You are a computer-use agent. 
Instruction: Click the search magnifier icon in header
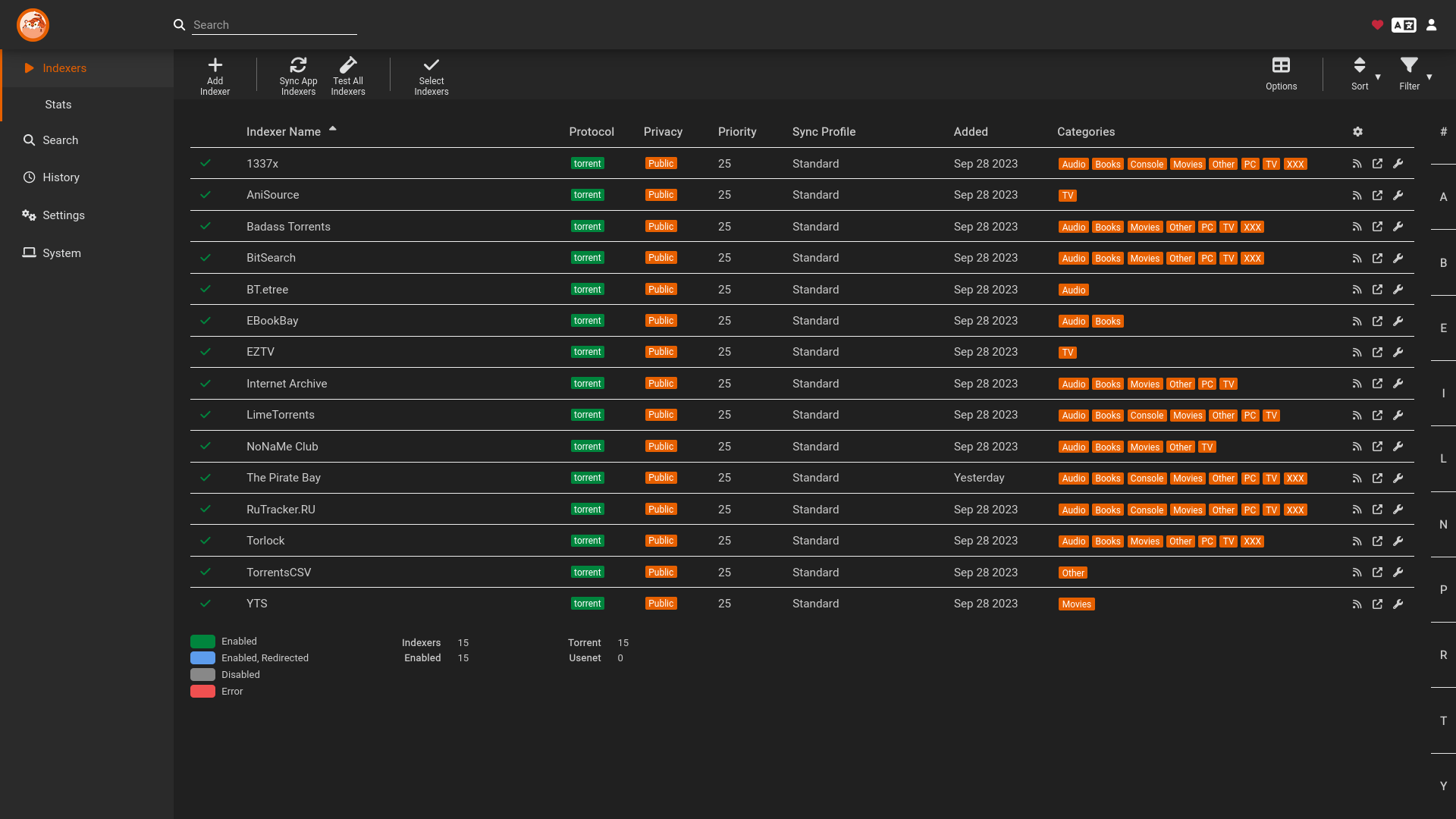pos(179,25)
